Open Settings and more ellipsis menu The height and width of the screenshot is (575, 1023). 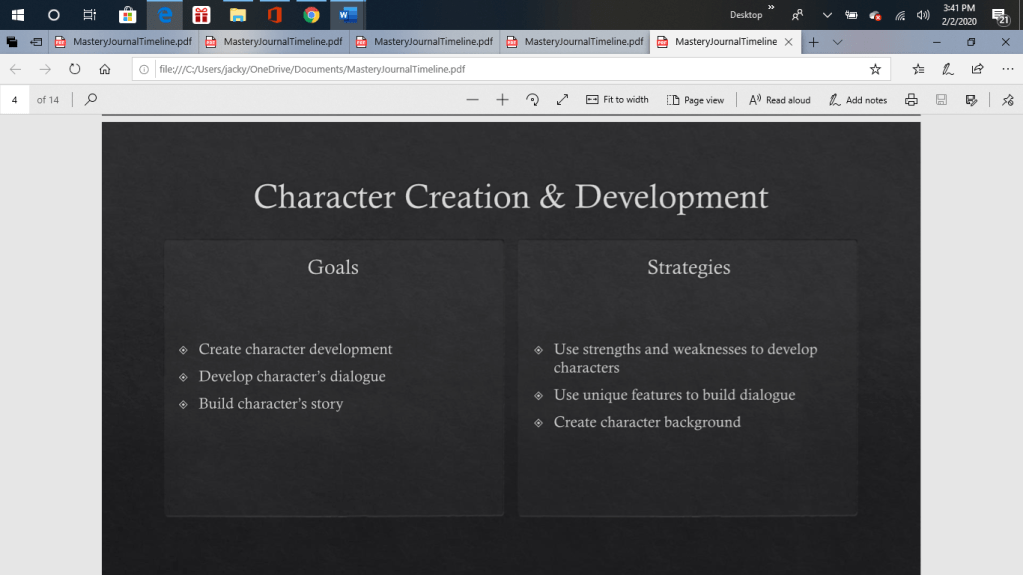tap(1007, 69)
